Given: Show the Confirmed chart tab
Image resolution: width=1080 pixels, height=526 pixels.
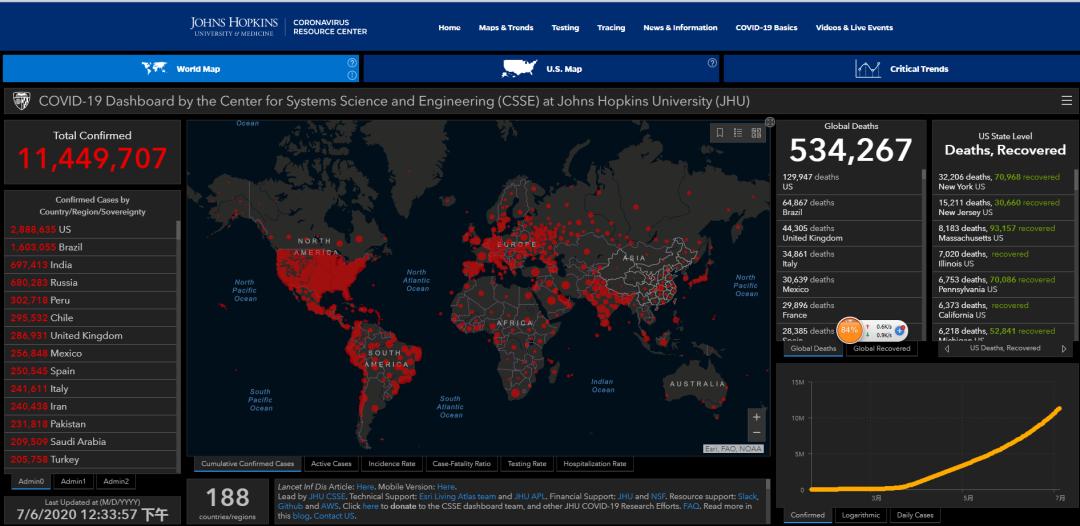Looking at the screenshot, I should tap(808, 515).
